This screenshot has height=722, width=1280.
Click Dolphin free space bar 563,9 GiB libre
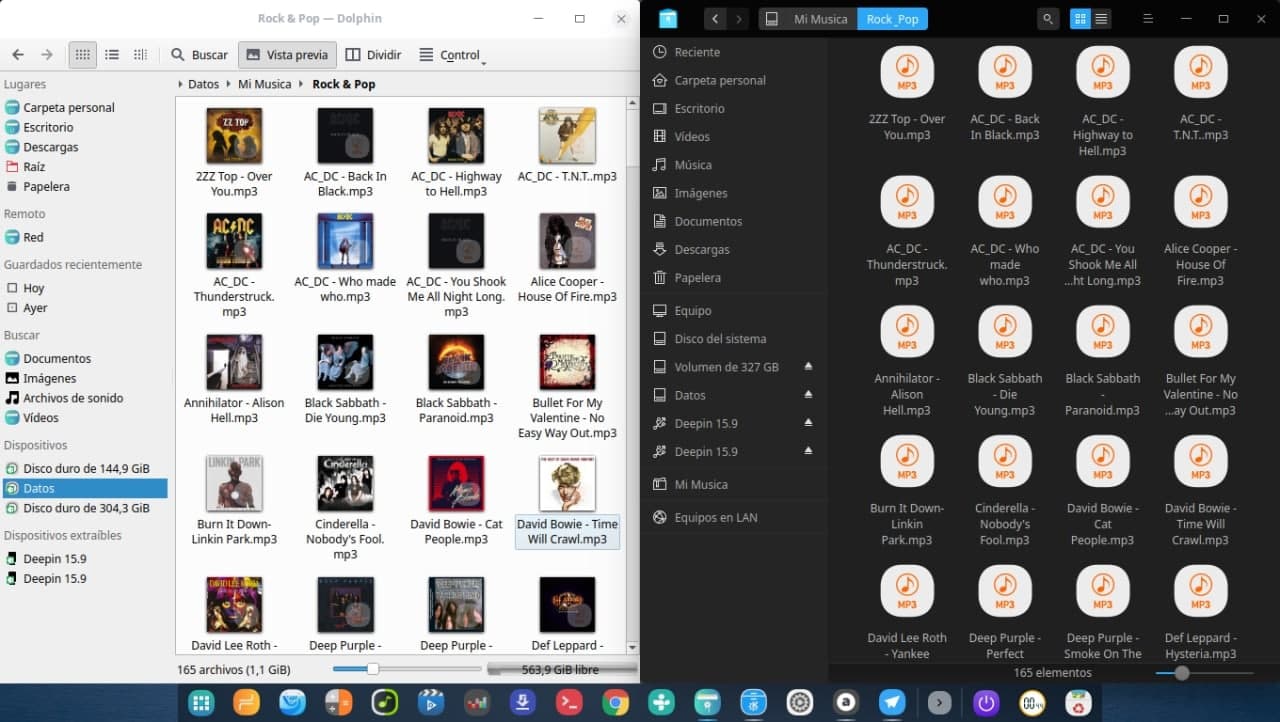(562, 669)
